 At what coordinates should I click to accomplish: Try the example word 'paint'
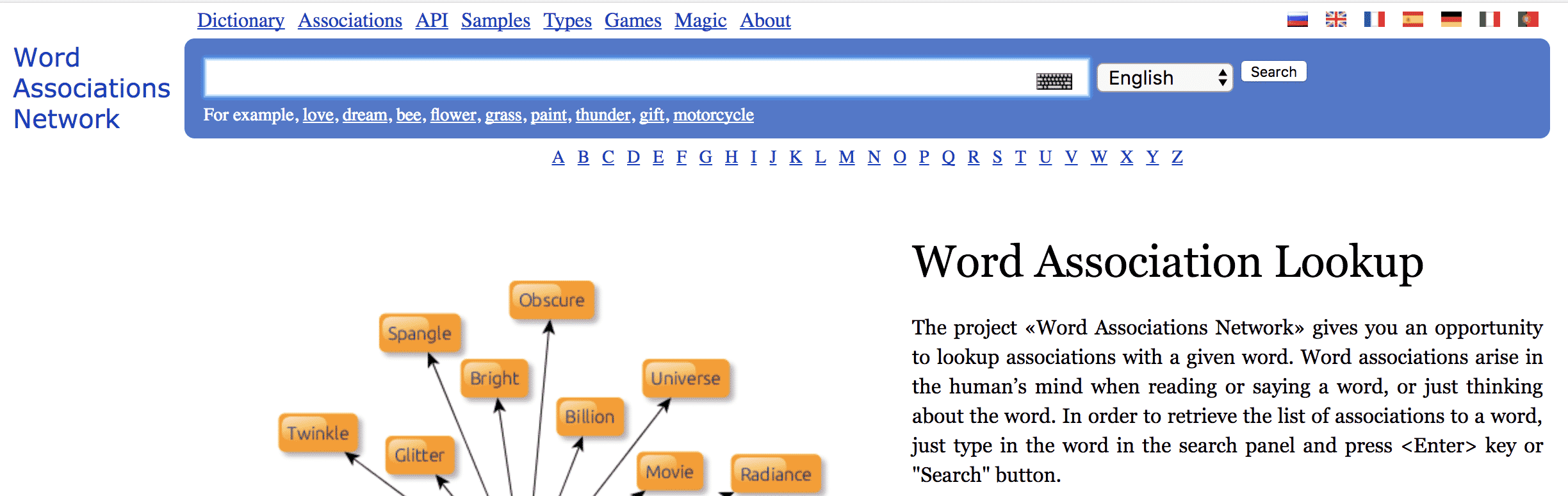[x=549, y=115]
